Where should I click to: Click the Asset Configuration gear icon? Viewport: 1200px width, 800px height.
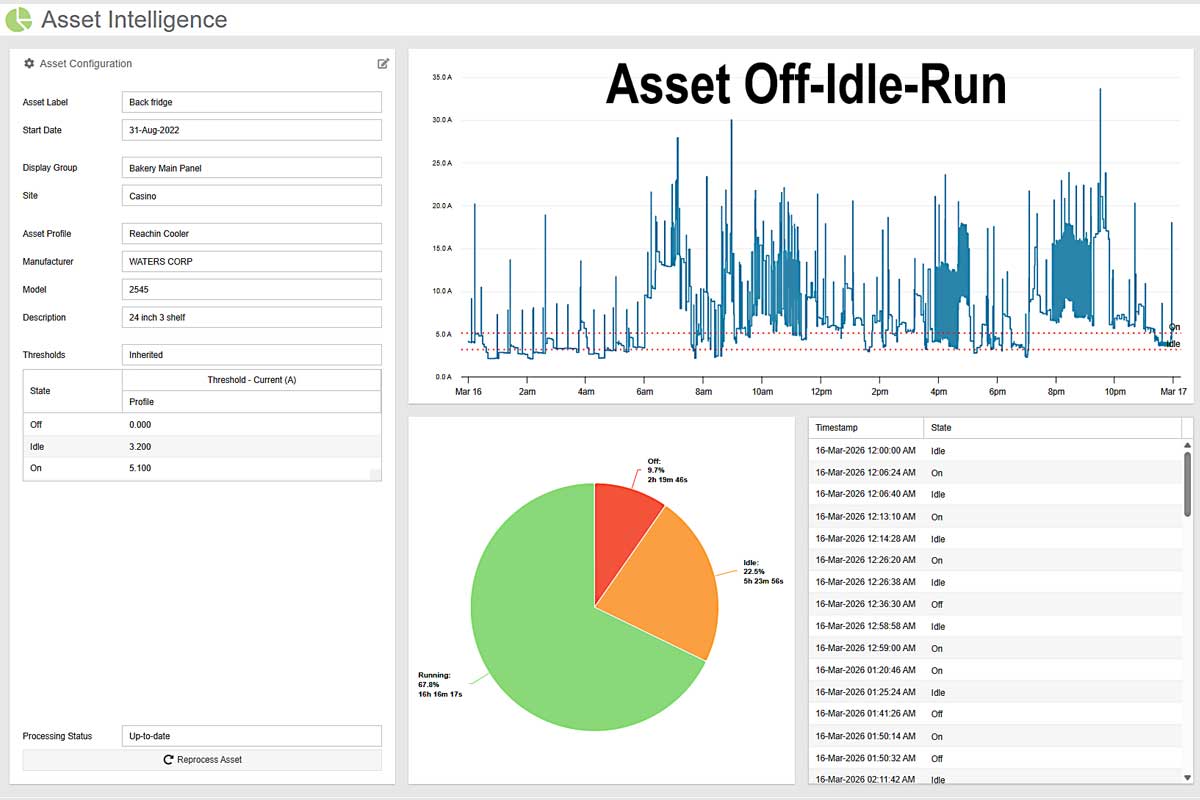(x=29, y=64)
